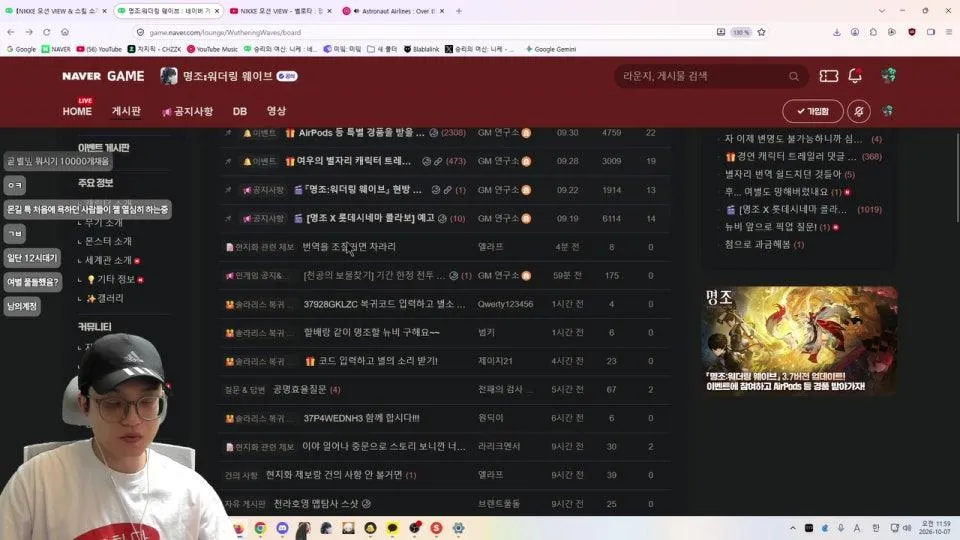This screenshot has height=540, width=960.
Task: Open the 번역을 조질거면 차라리 post
Action: coord(349,247)
